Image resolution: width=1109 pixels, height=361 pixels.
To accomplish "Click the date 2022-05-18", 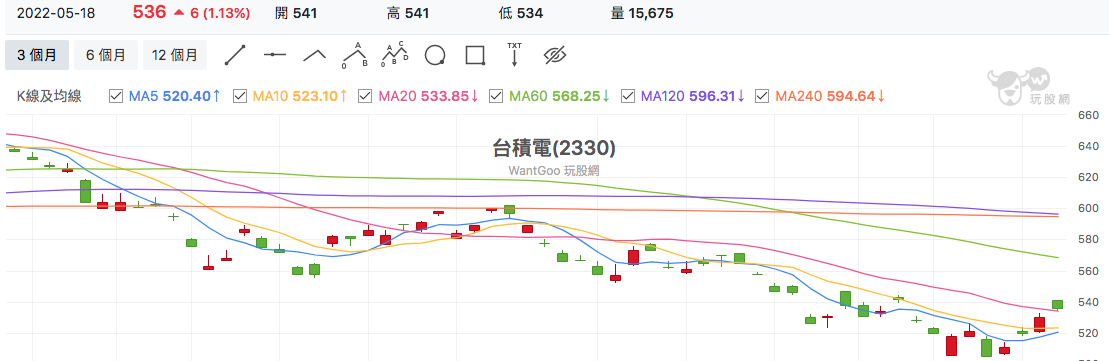I will (56, 13).
